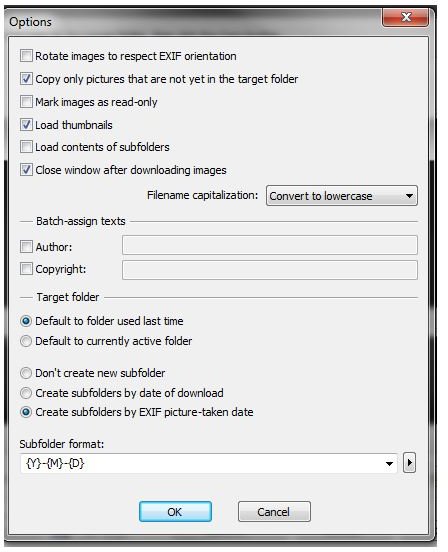Enable Mark images as read-only
The image size is (448, 552).
26,102
